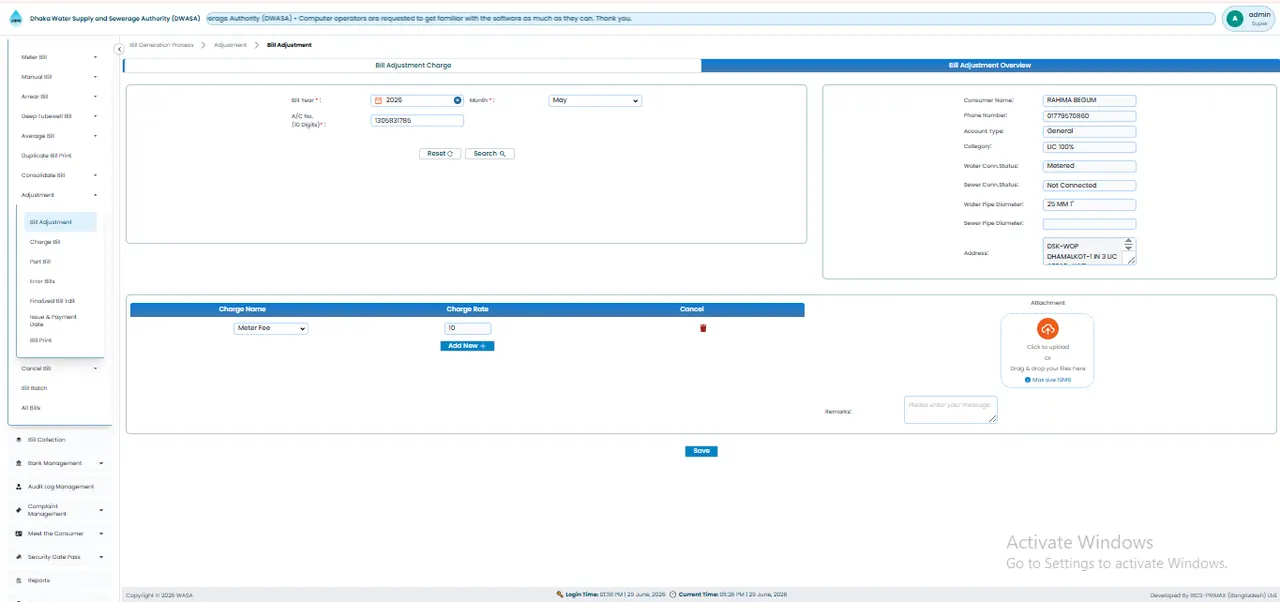Click the Bank Management sidebar icon

click(19, 463)
